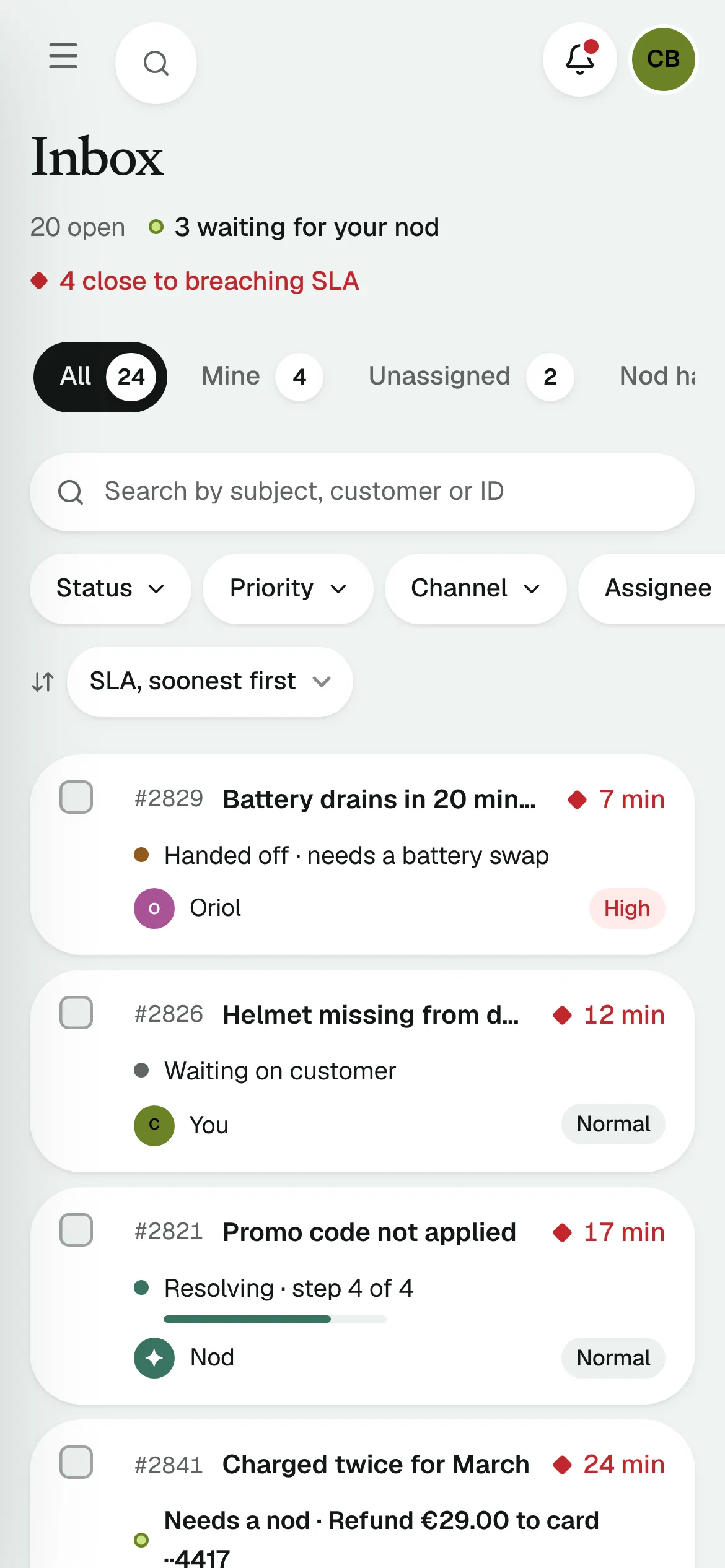Viewport: 725px width, 1568px height.
Task: Click the red SLA diamond next to 12 min
Action: [563, 1015]
